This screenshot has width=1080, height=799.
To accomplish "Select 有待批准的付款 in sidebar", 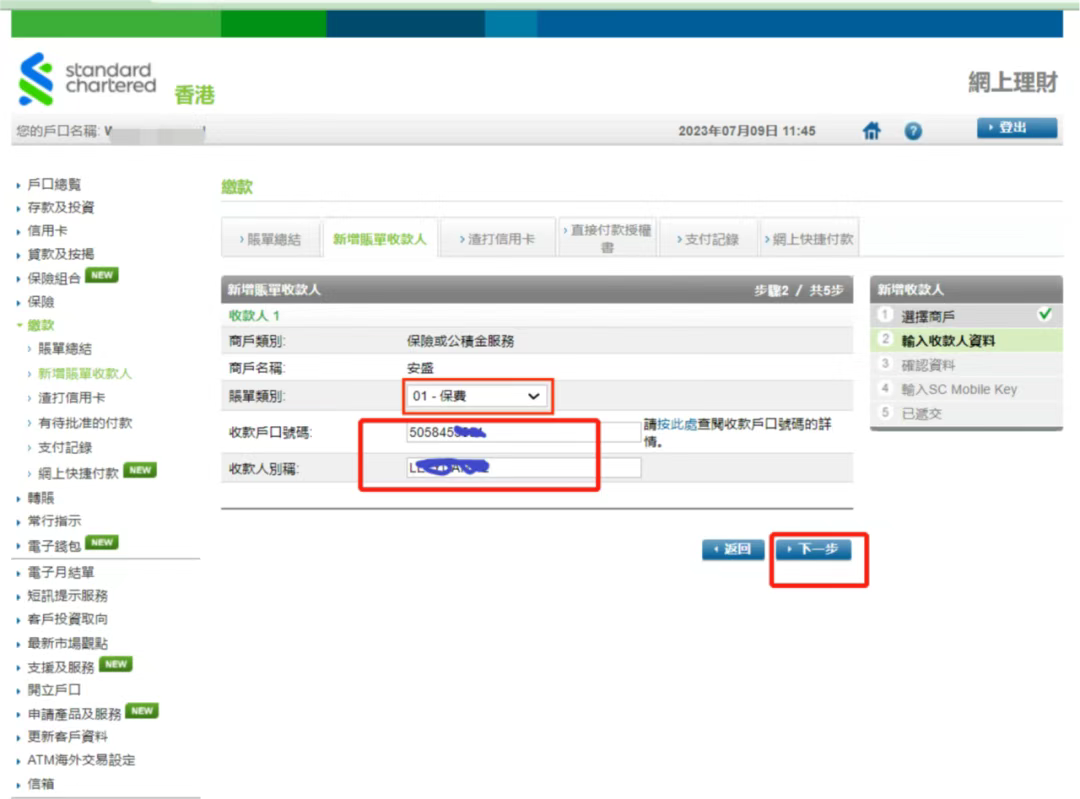I will click(85, 423).
